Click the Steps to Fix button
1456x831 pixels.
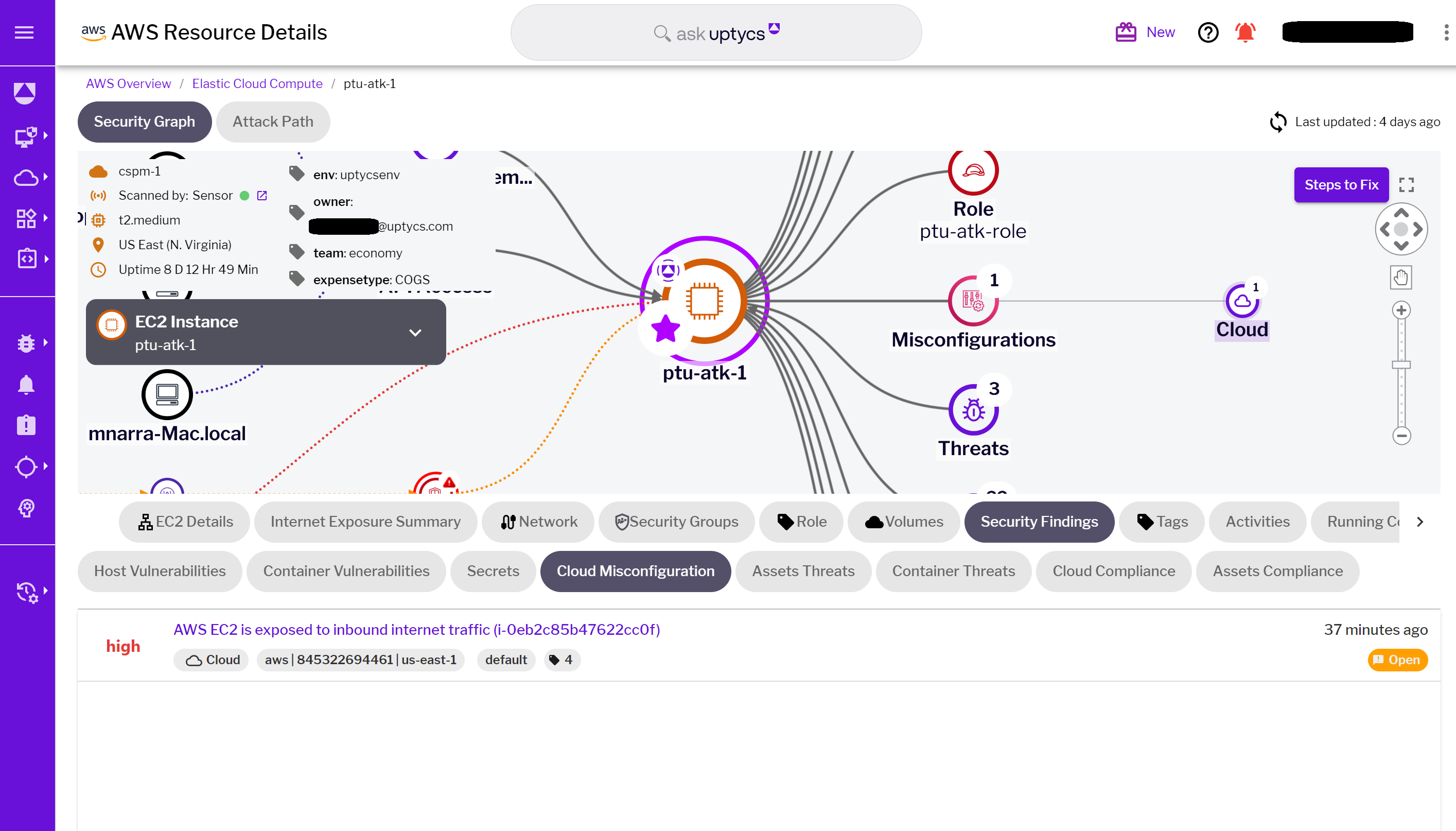tap(1341, 184)
